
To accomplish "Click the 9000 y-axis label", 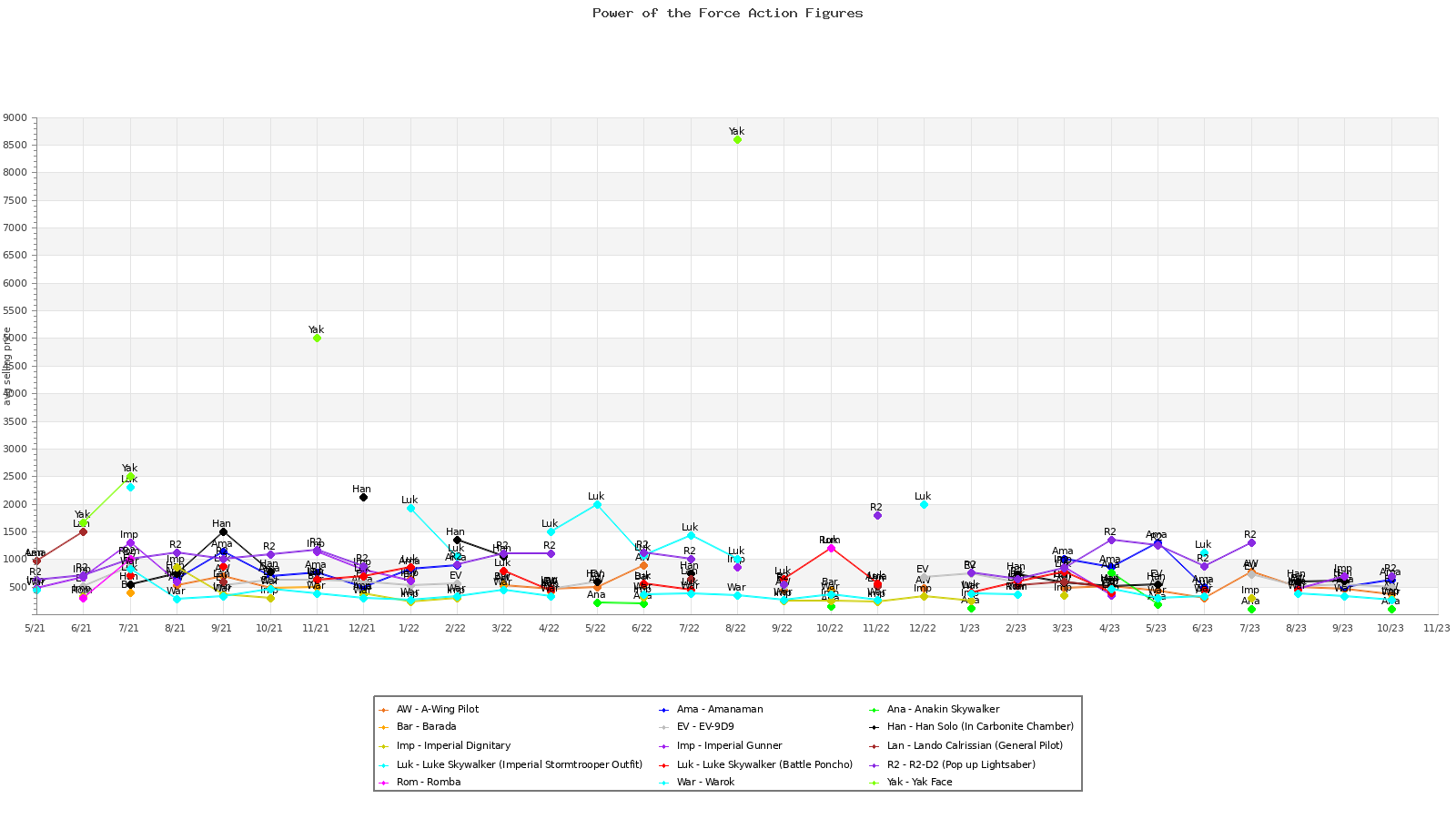I will 15,118.
